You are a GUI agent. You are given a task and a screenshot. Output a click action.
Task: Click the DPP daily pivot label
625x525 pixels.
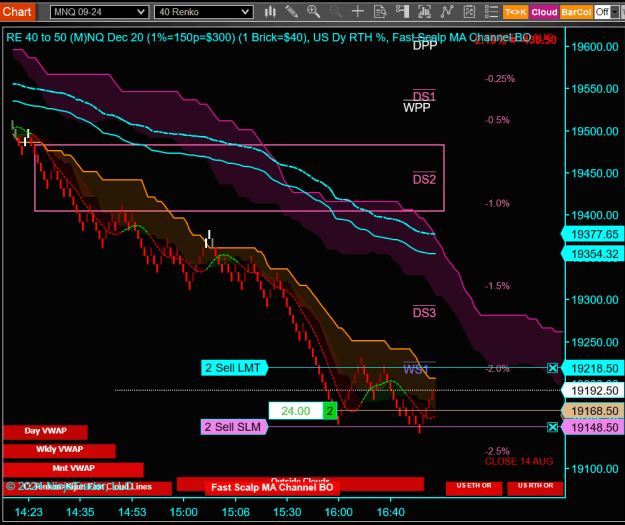(x=425, y=45)
